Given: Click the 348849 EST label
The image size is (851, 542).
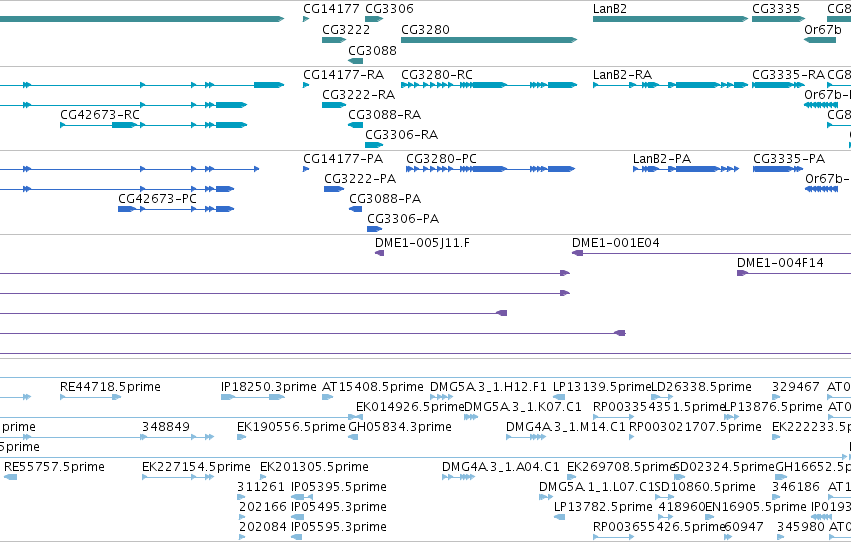Looking at the screenshot, I should (x=166, y=427).
